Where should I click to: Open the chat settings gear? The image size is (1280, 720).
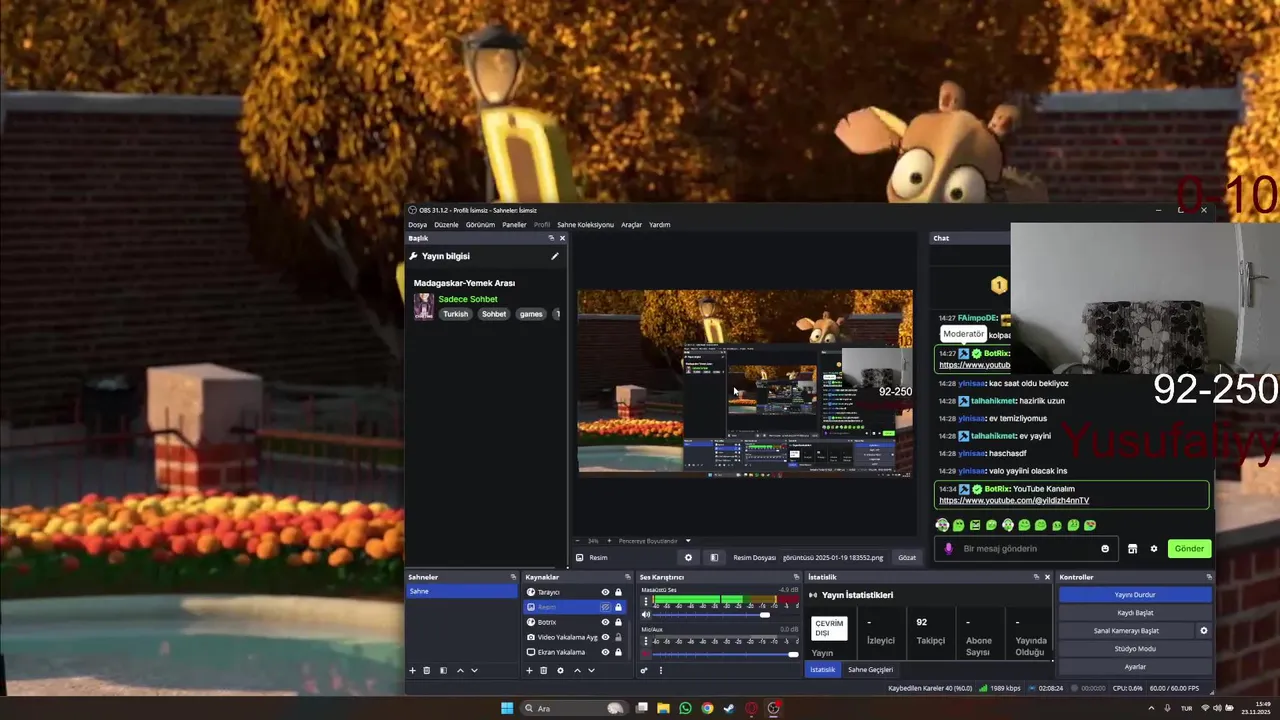[1154, 548]
